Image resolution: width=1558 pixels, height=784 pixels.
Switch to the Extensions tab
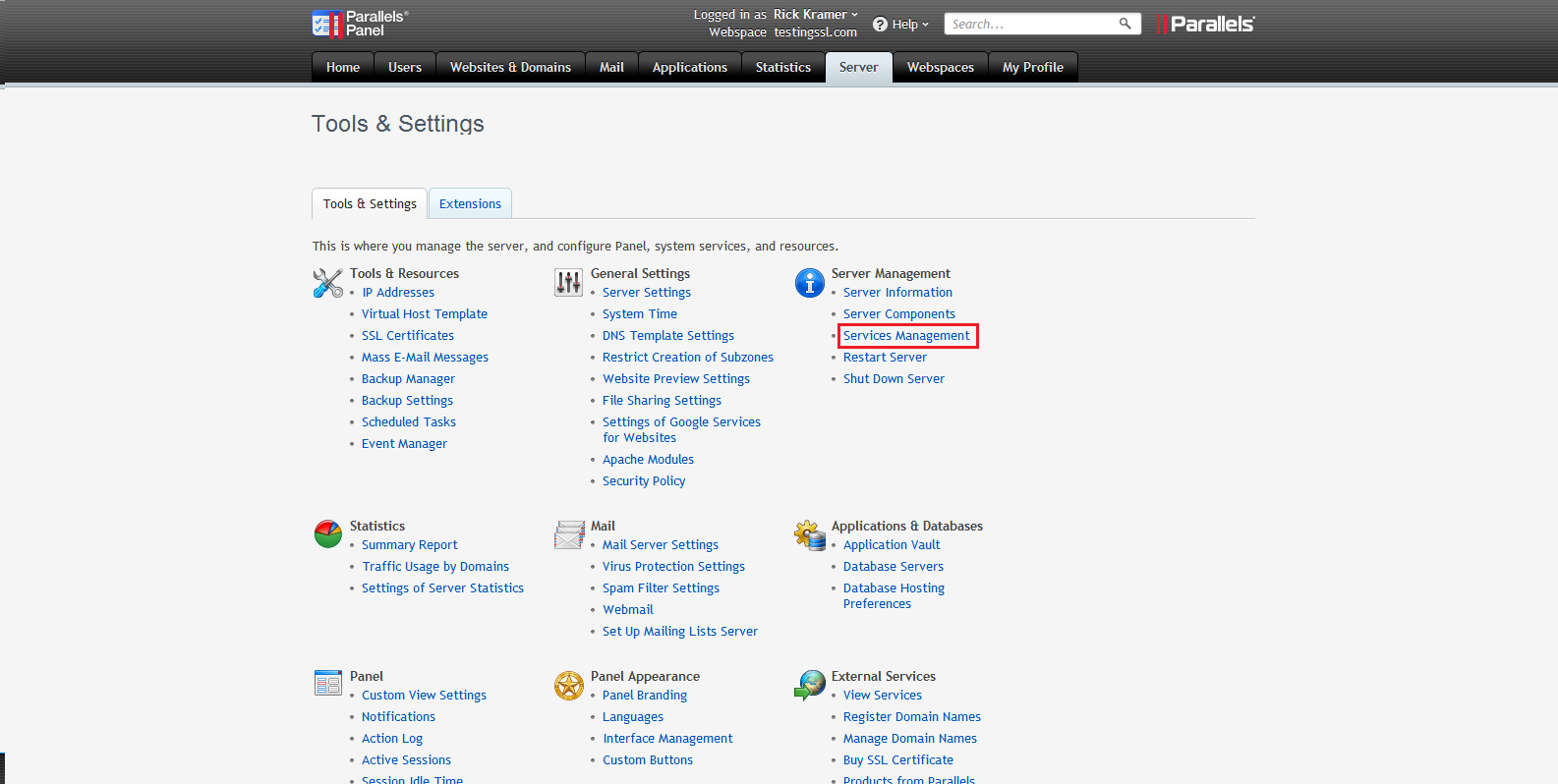[470, 204]
